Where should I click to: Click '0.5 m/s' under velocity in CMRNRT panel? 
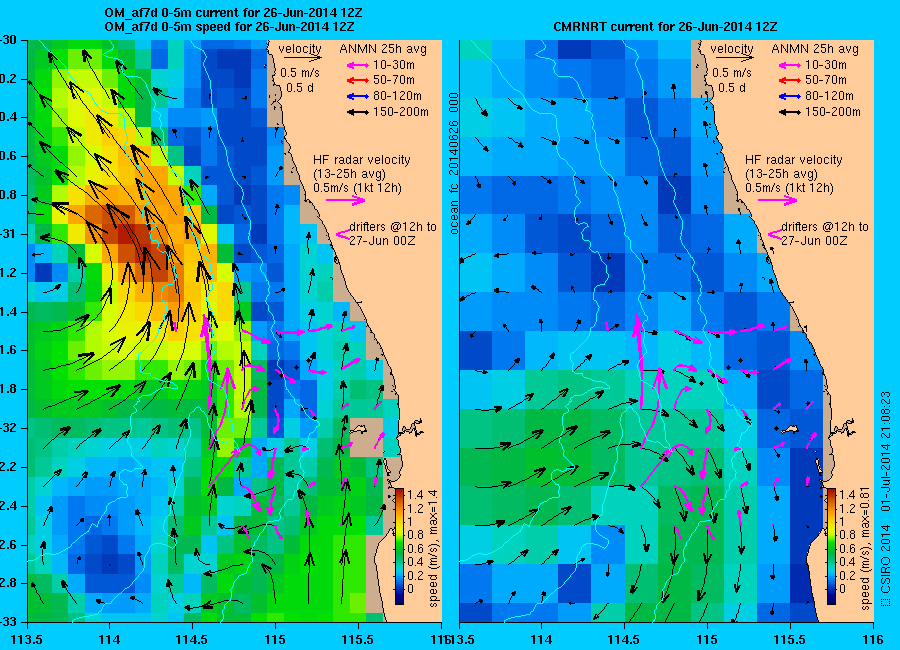click(x=732, y=73)
